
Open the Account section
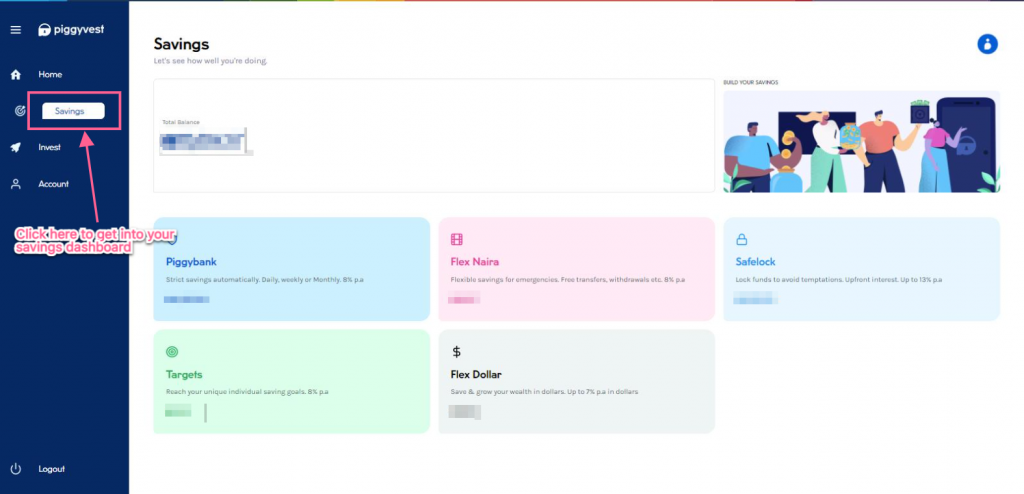coord(54,184)
